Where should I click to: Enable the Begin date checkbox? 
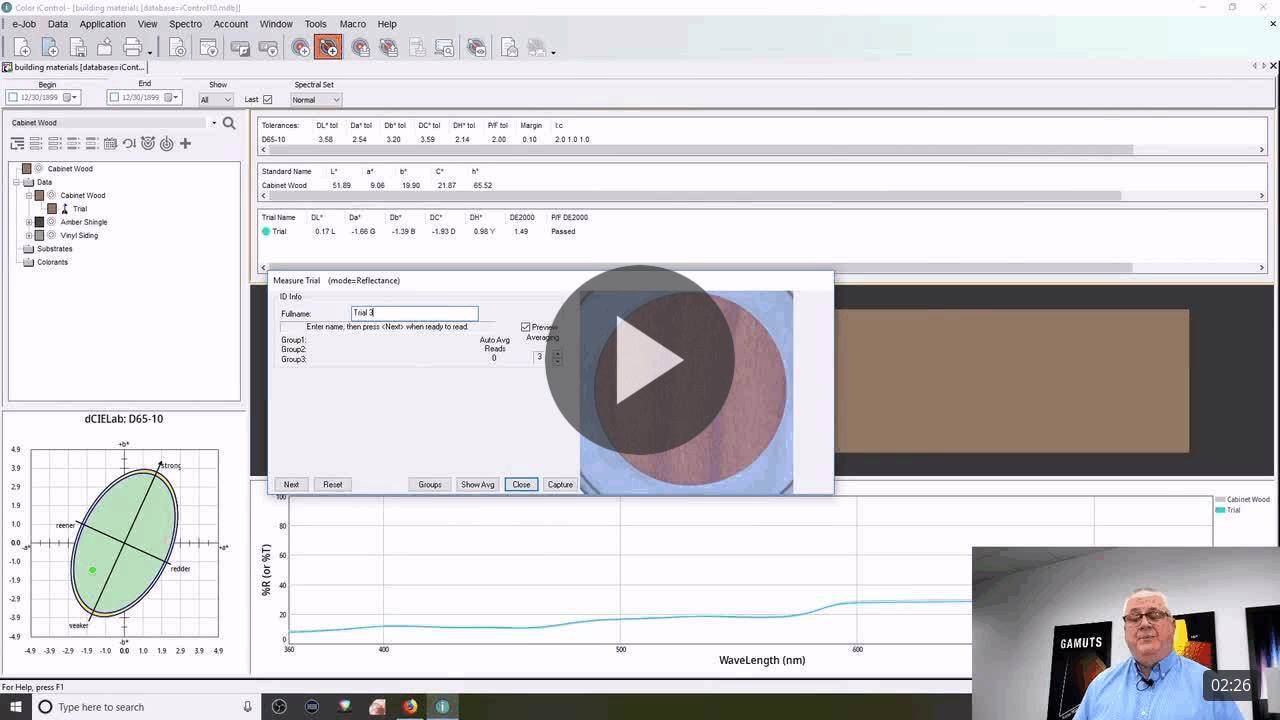13,97
